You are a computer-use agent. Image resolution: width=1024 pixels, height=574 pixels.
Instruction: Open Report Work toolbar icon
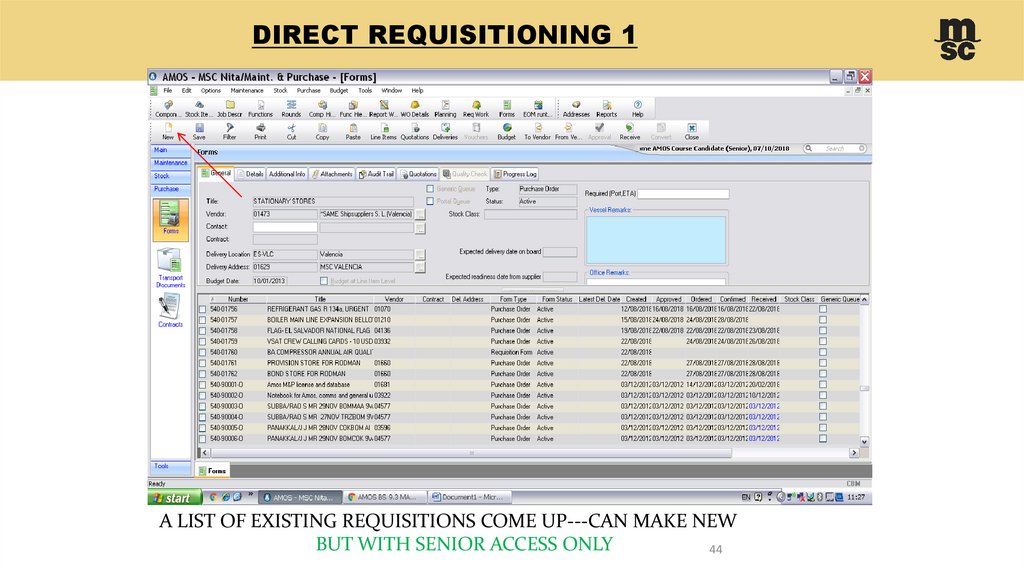[383, 108]
